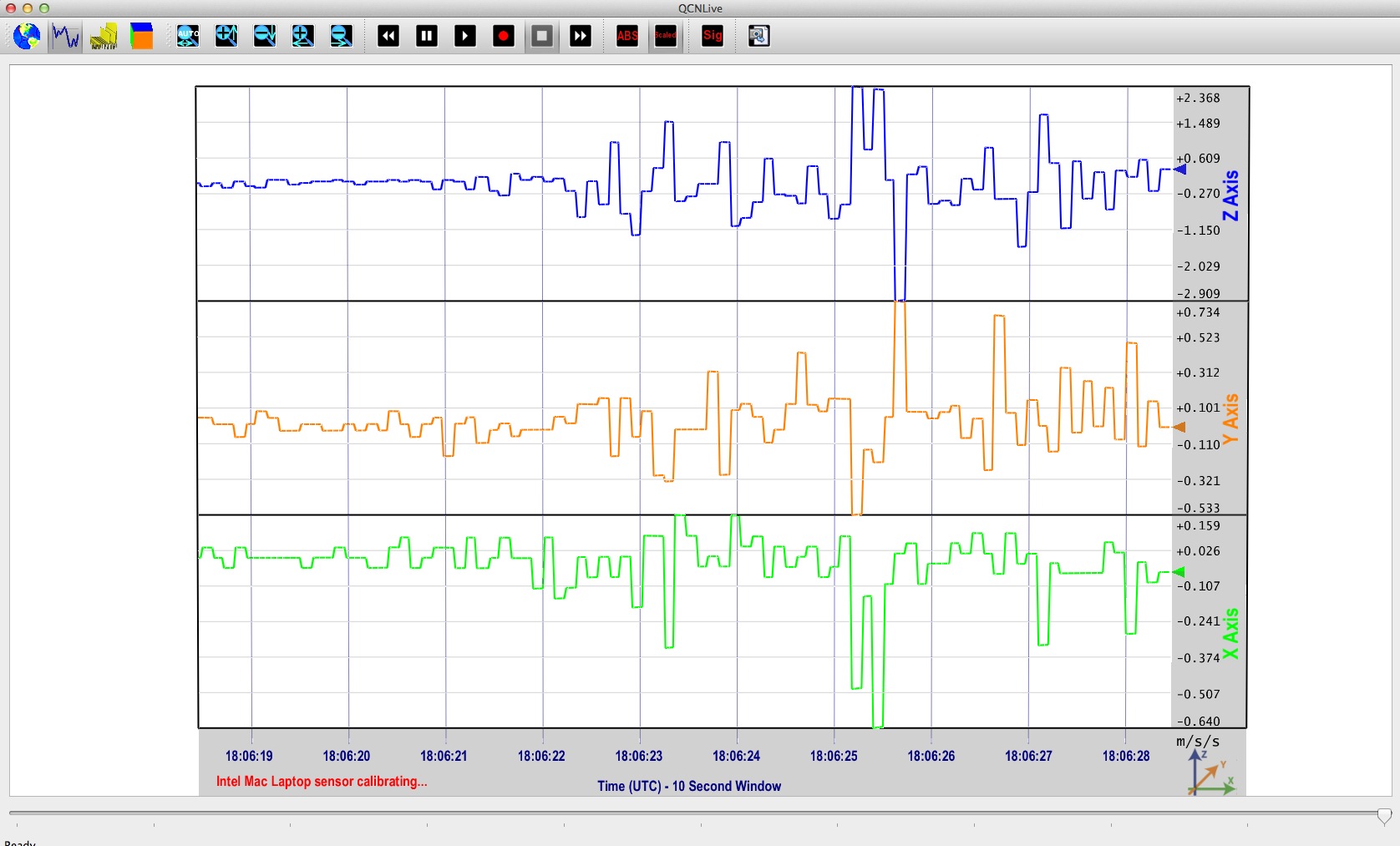Screen dimensions: 1400x846
Task: Click the time slider handle at right
Action: coord(1384,816)
